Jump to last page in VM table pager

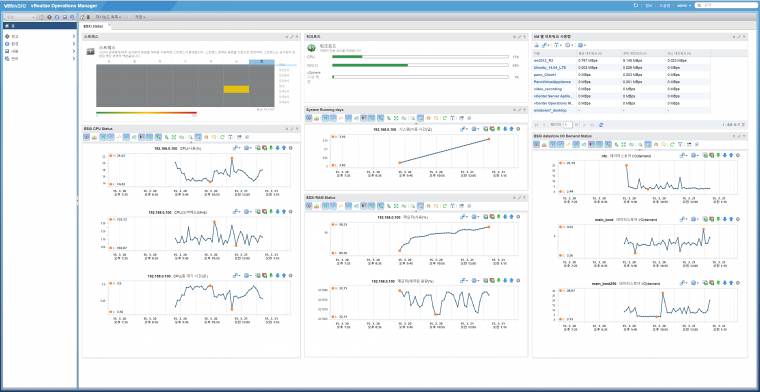(592, 125)
